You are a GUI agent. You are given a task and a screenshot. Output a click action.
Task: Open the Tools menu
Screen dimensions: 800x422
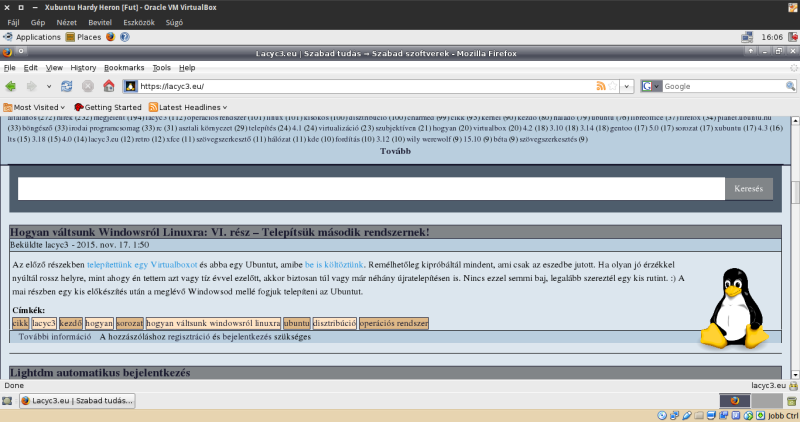pos(161,67)
